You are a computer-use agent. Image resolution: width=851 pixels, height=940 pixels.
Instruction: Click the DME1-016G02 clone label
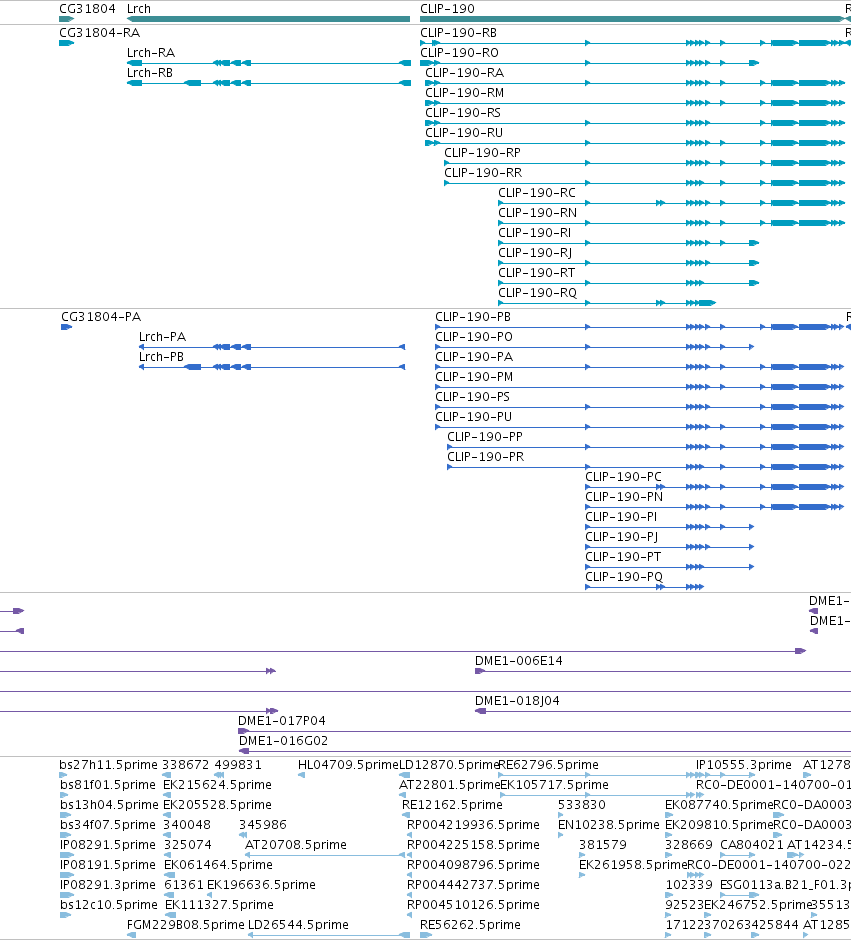(283, 740)
